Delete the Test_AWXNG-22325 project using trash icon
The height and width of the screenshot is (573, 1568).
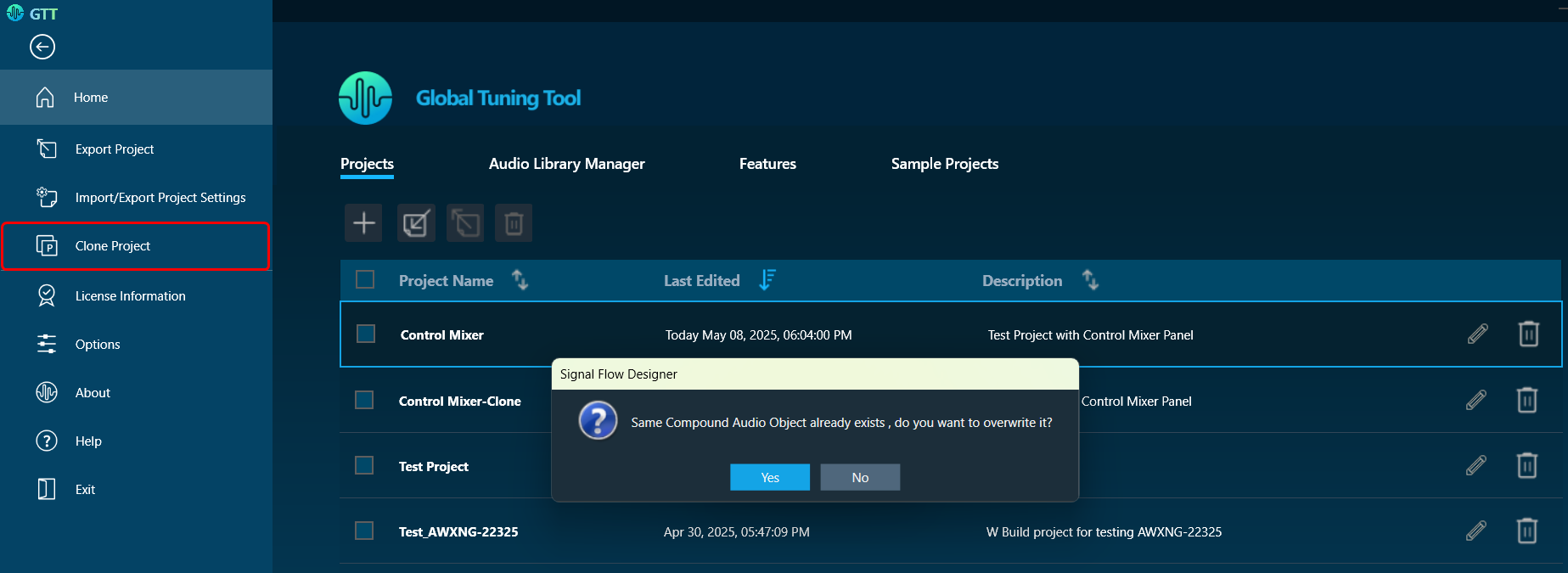(x=1526, y=531)
